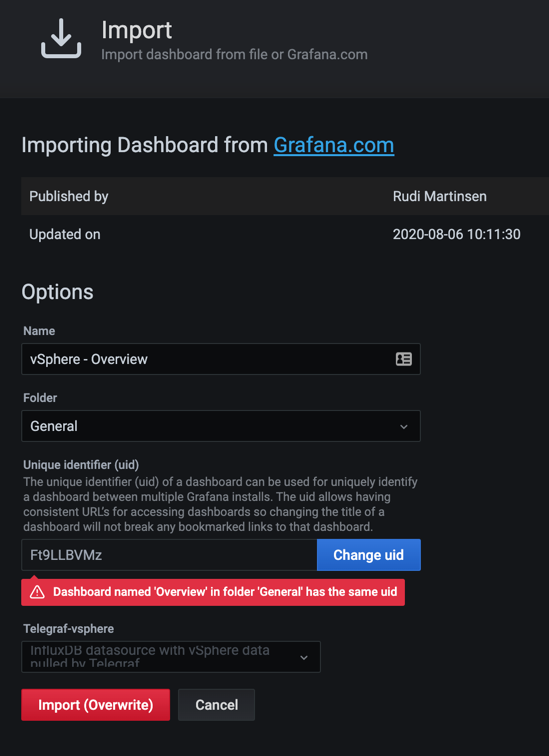The height and width of the screenshot is (756, 549).
Task: Click the Options heading
Action: click(57, 292)
